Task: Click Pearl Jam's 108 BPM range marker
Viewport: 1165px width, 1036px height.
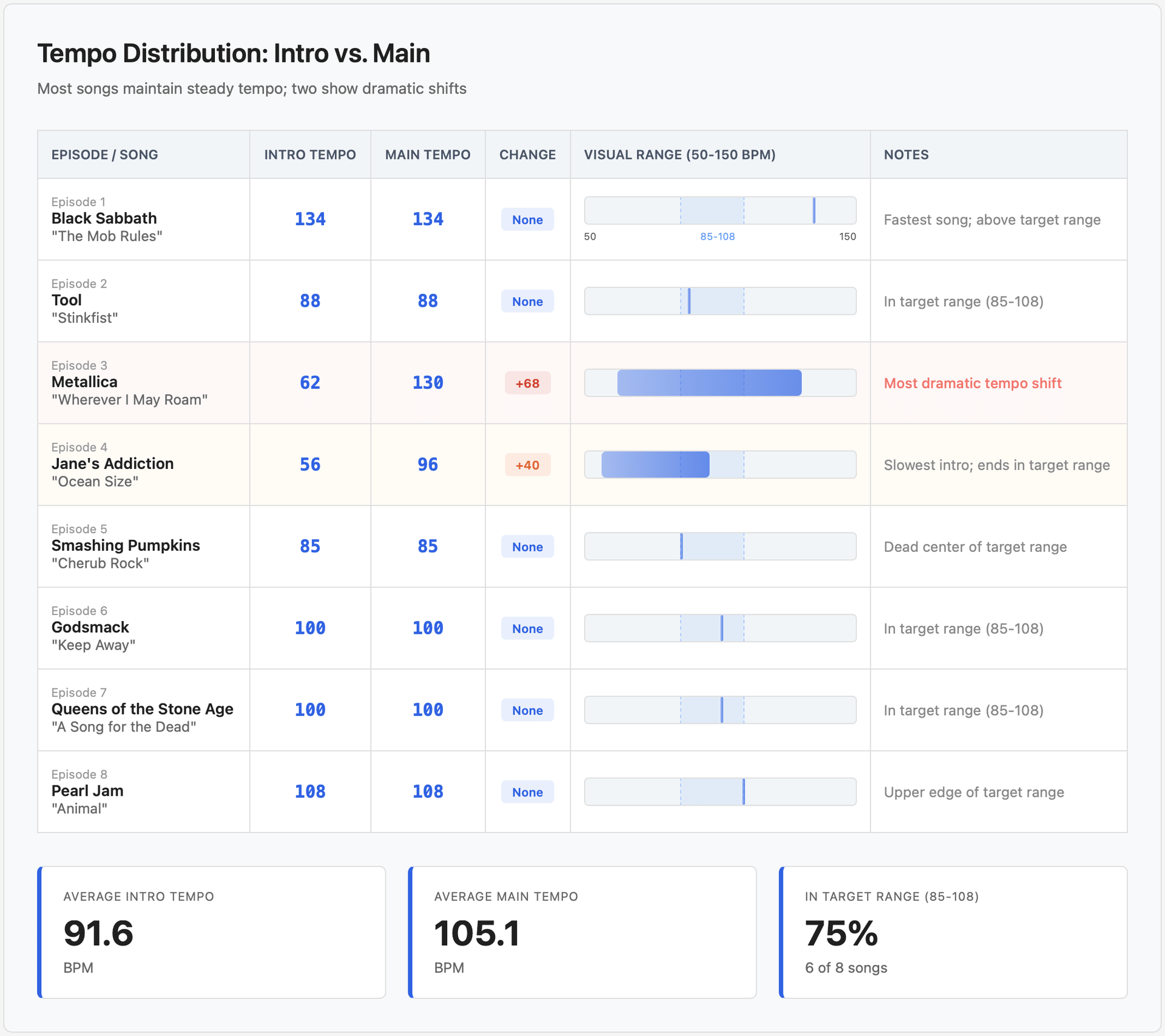Action: [x=743, y=792]
